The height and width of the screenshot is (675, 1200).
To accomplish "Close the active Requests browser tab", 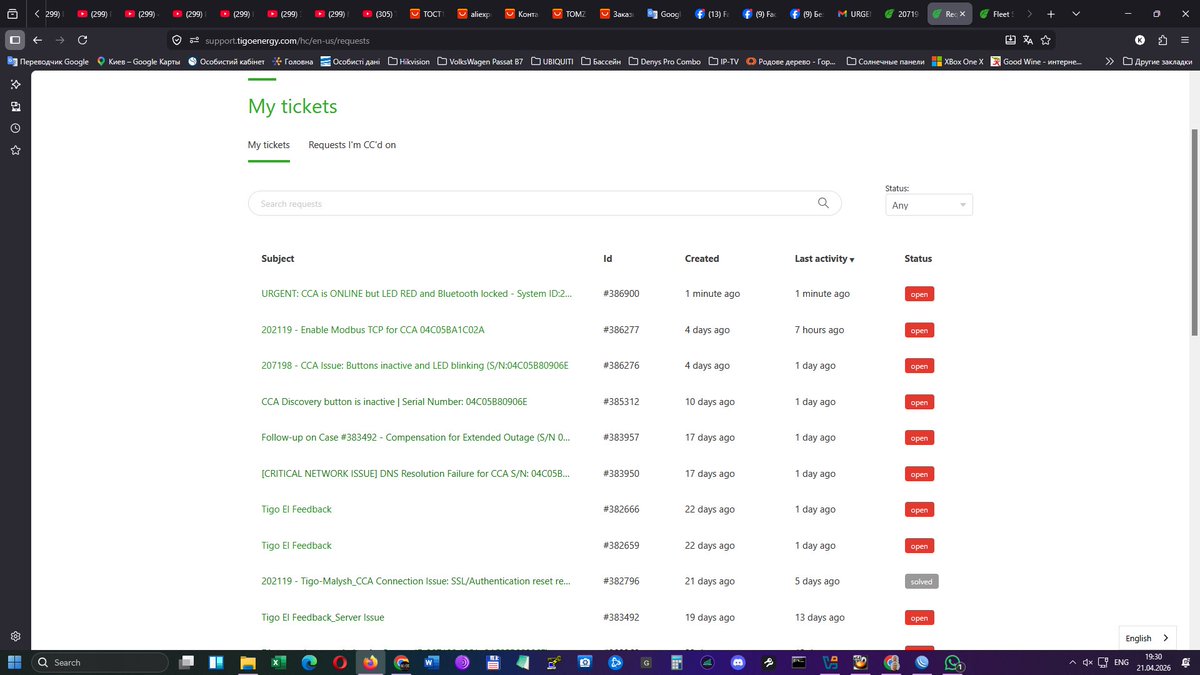I will point(963,14).
